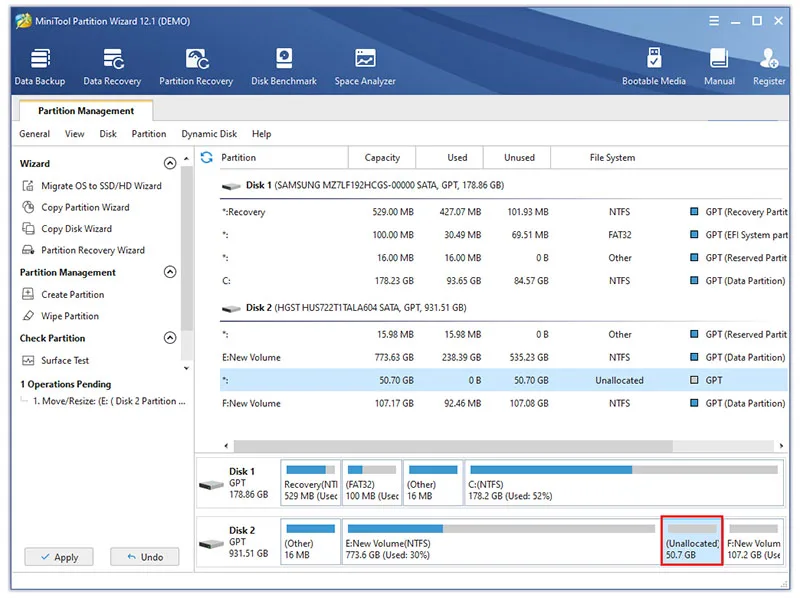Image resolution: width=800 pixels, height=598 pixels.
Task: Click the Partition Recovery Wizard icon in the sidebar
Action: 28,250
